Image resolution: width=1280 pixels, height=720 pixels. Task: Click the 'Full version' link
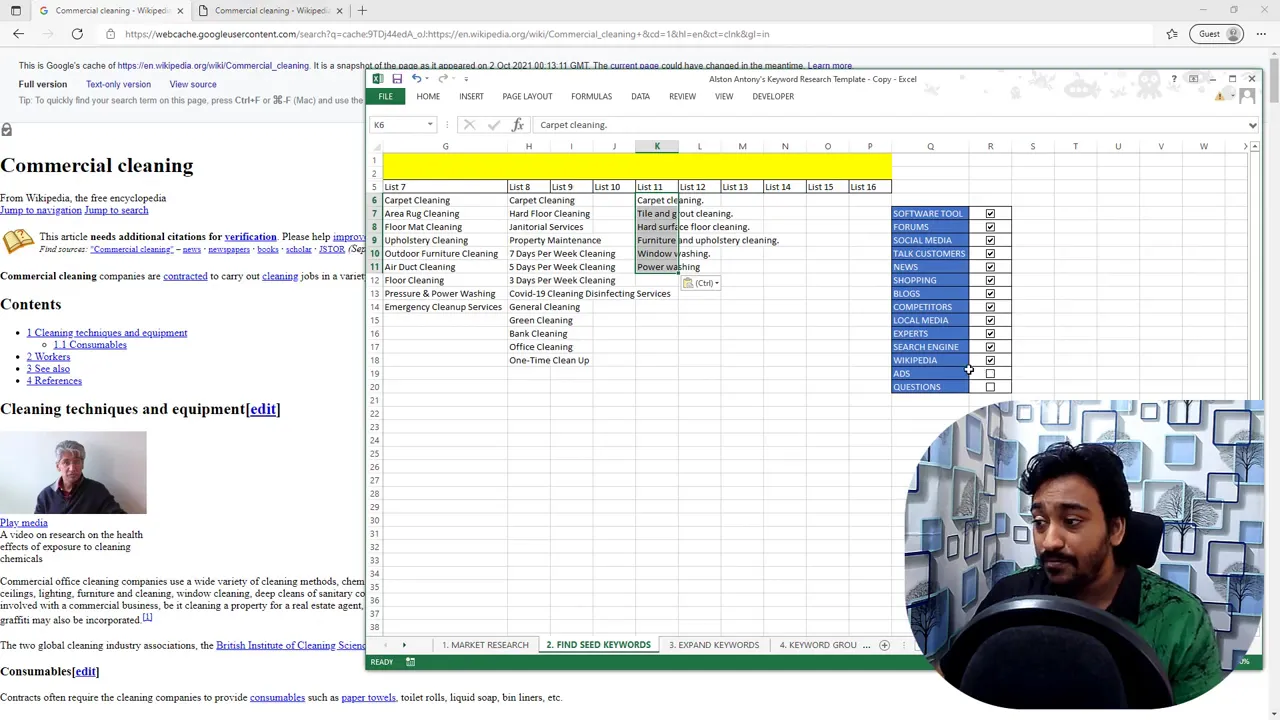[42, 84]
